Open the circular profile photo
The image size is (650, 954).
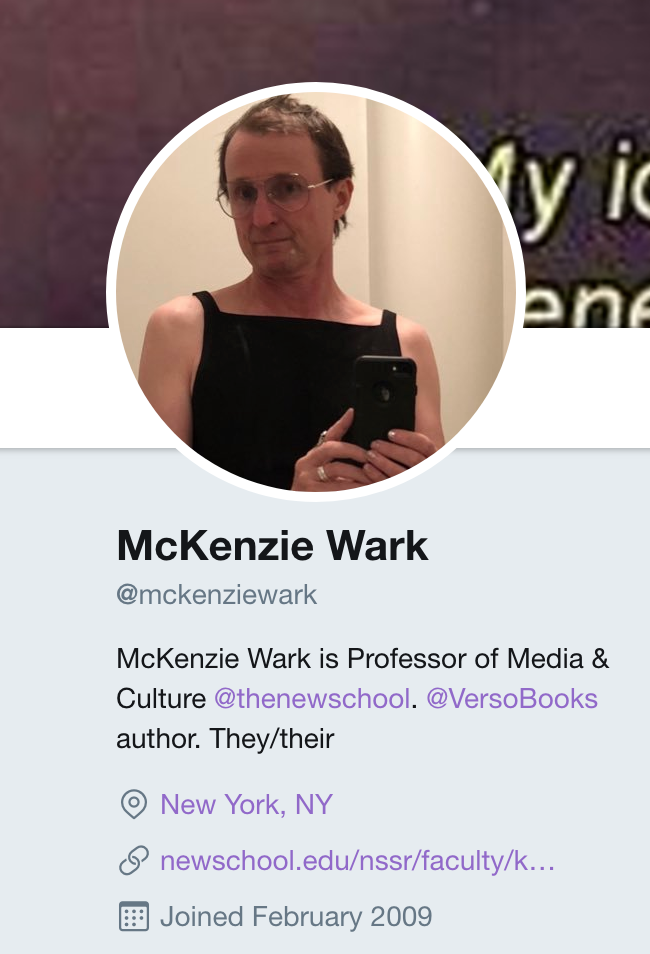tap(316, 291)
